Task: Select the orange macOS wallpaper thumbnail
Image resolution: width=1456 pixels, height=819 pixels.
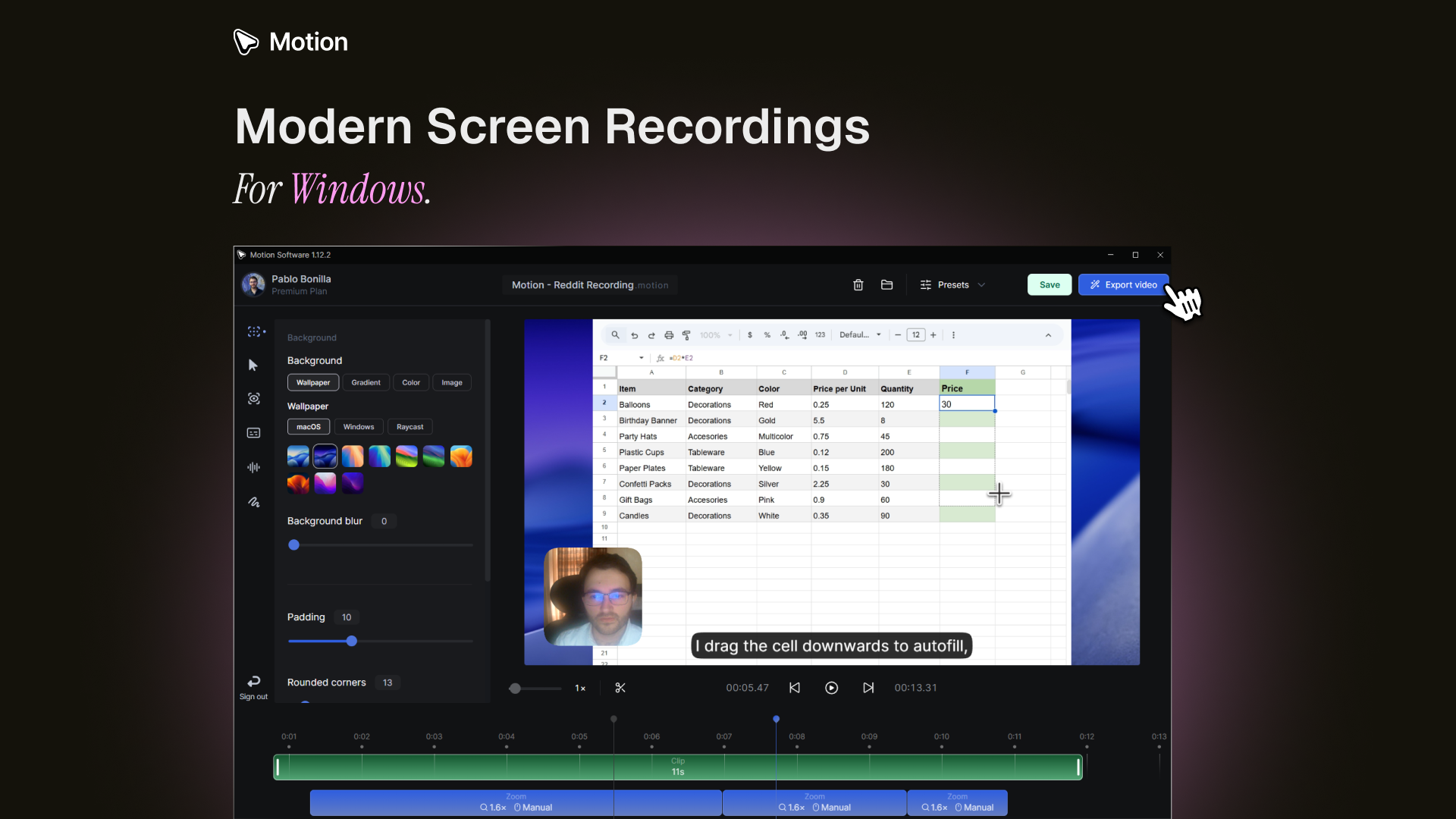Action: pos(460,456)
